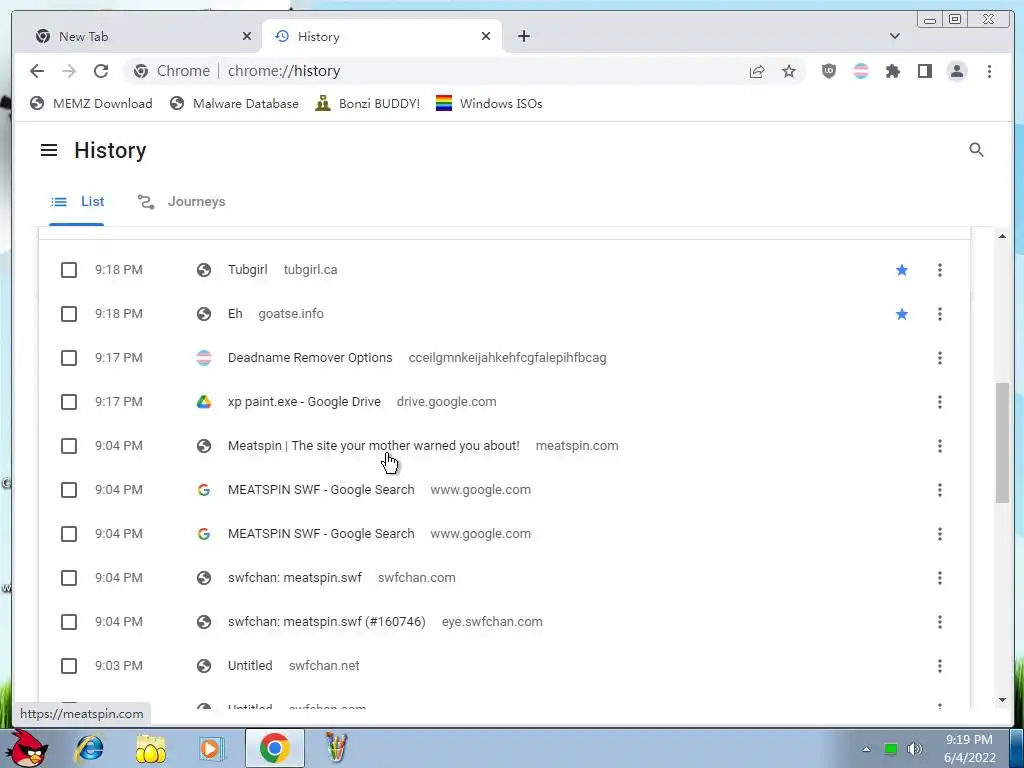Reload the history page
This screenshot has height=768, width=1024.
101,71
